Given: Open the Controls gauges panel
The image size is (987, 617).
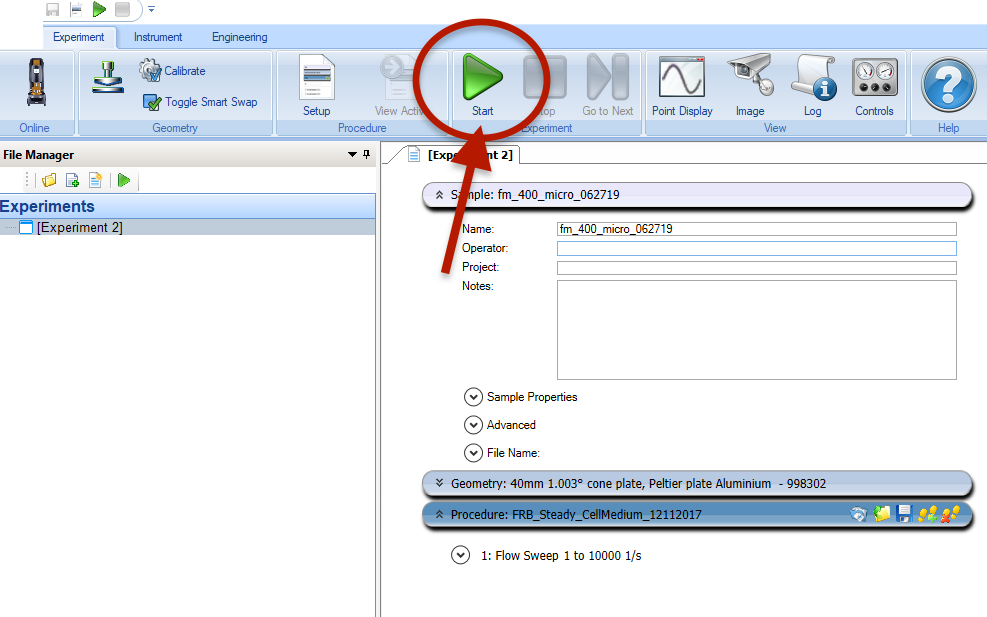Looking at the screenshot, I should coord(874,85).
